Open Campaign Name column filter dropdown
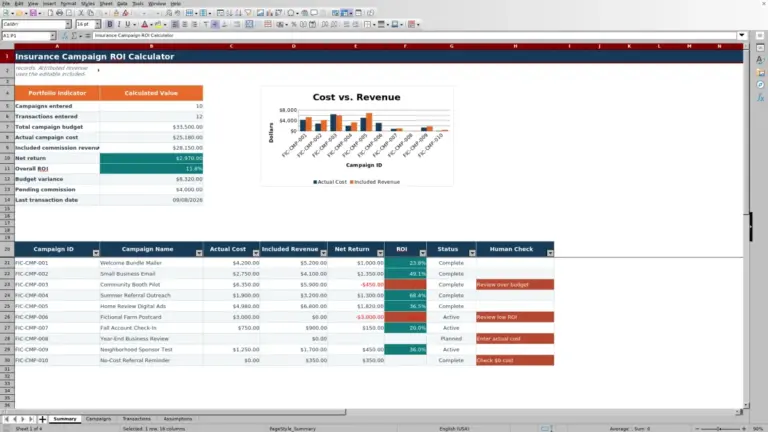Image resolution: width=768 pixels, height=432 pixels. [x=199, y=253]
